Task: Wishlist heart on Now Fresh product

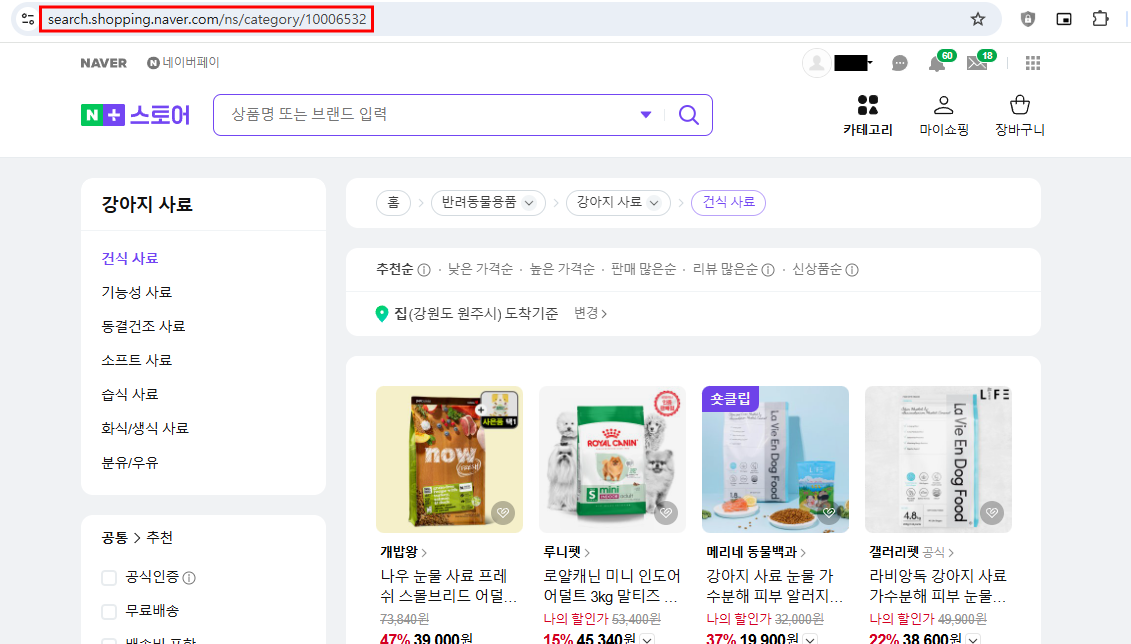Action: [503, 513]
